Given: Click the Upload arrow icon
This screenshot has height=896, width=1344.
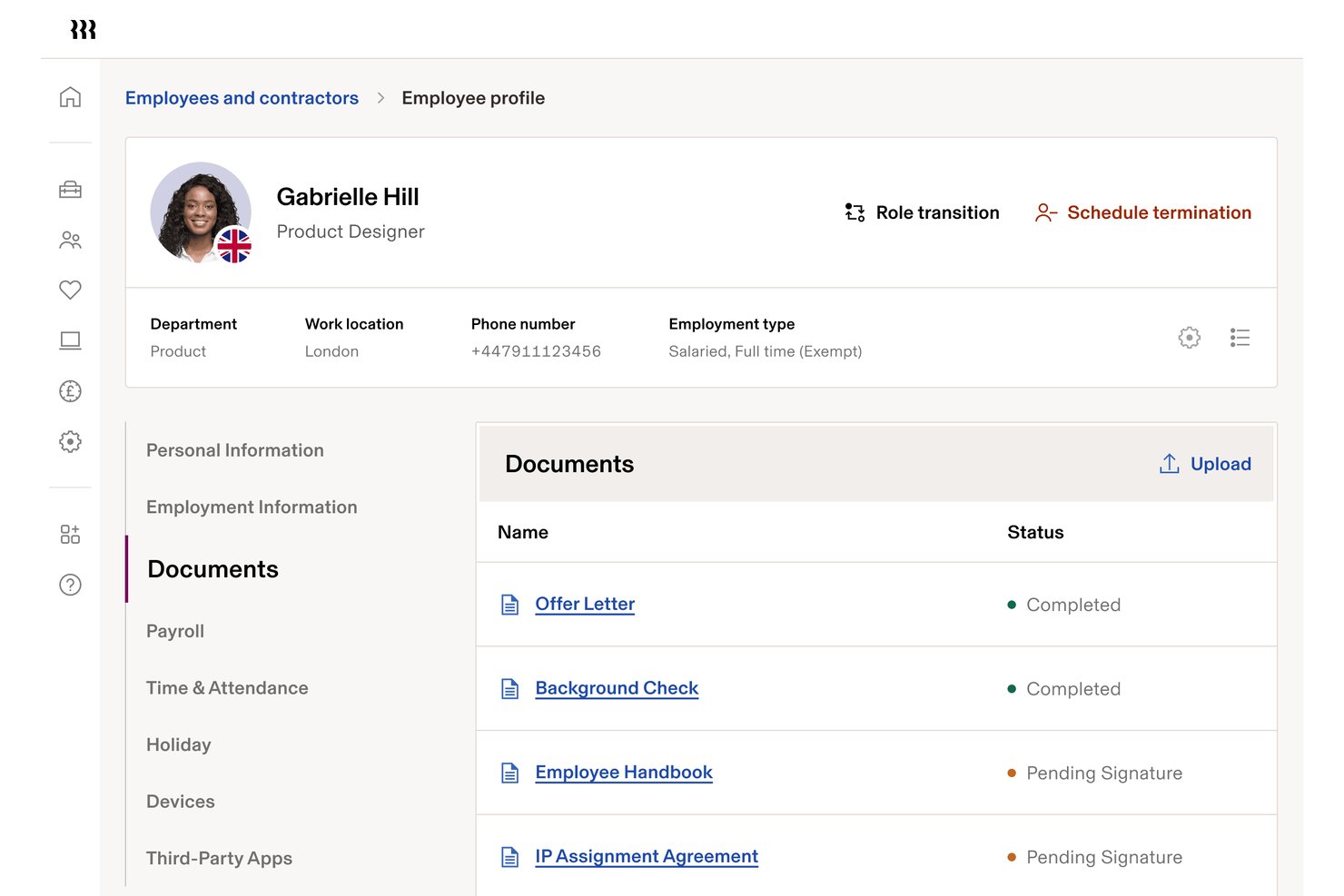Looking at the screenshot, I should 1170,464.
